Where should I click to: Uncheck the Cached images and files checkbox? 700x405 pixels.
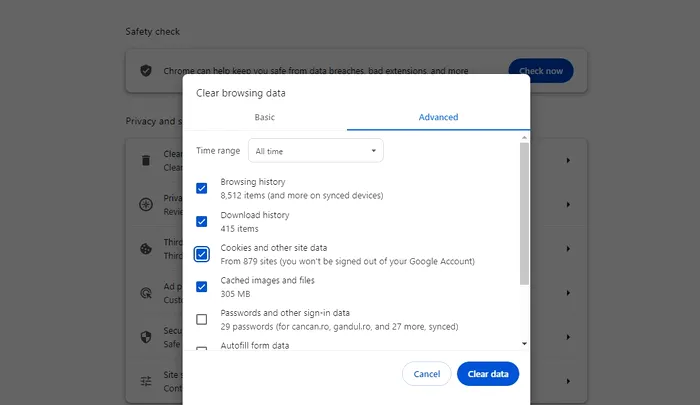202,287
